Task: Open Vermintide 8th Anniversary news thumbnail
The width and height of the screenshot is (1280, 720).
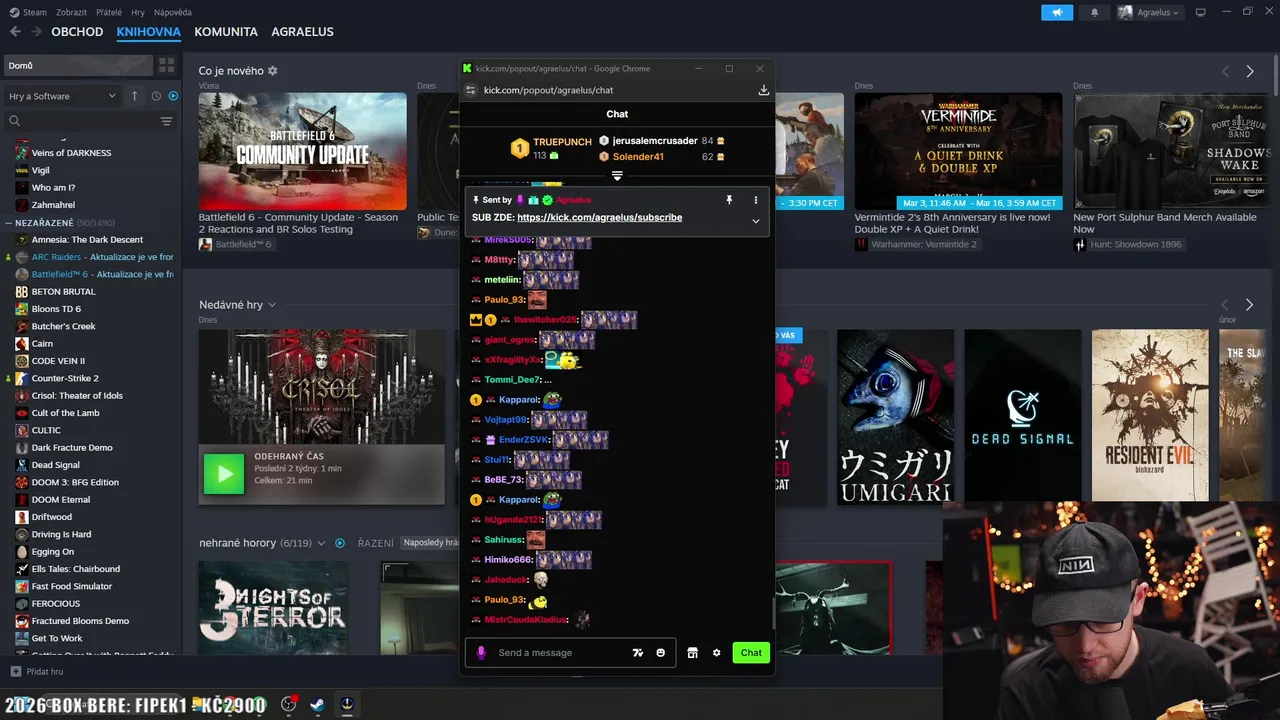Action: pos(958,151)
